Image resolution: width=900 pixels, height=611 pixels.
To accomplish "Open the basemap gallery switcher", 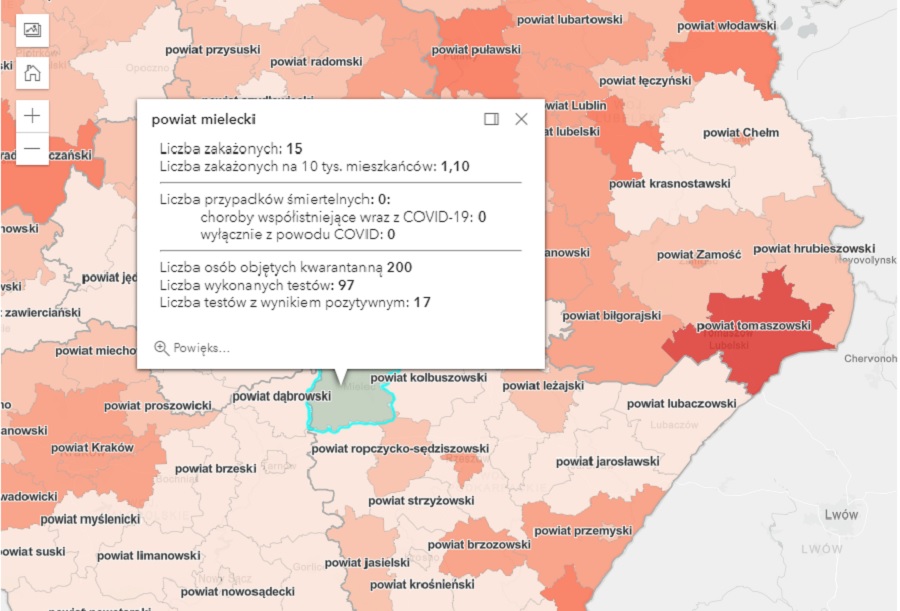I will (32, 30).
